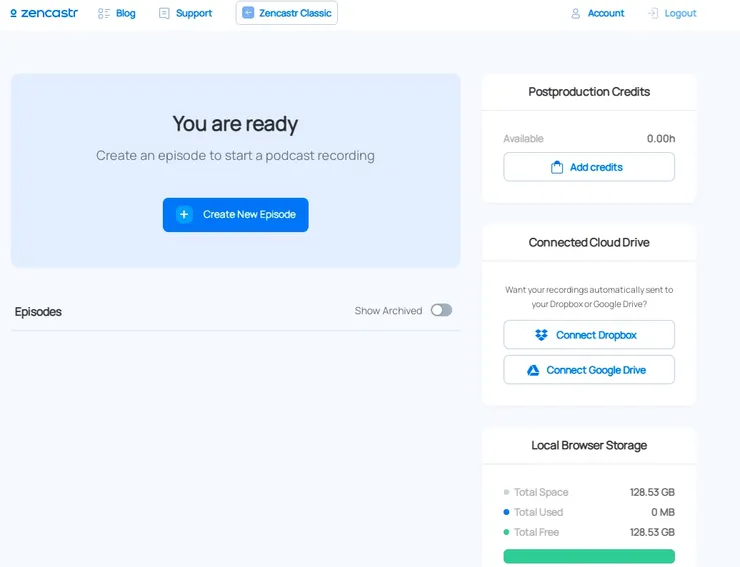740x567 pixels.
Task: Toggle the Show Archived switch
Action: tap(441, 310)
